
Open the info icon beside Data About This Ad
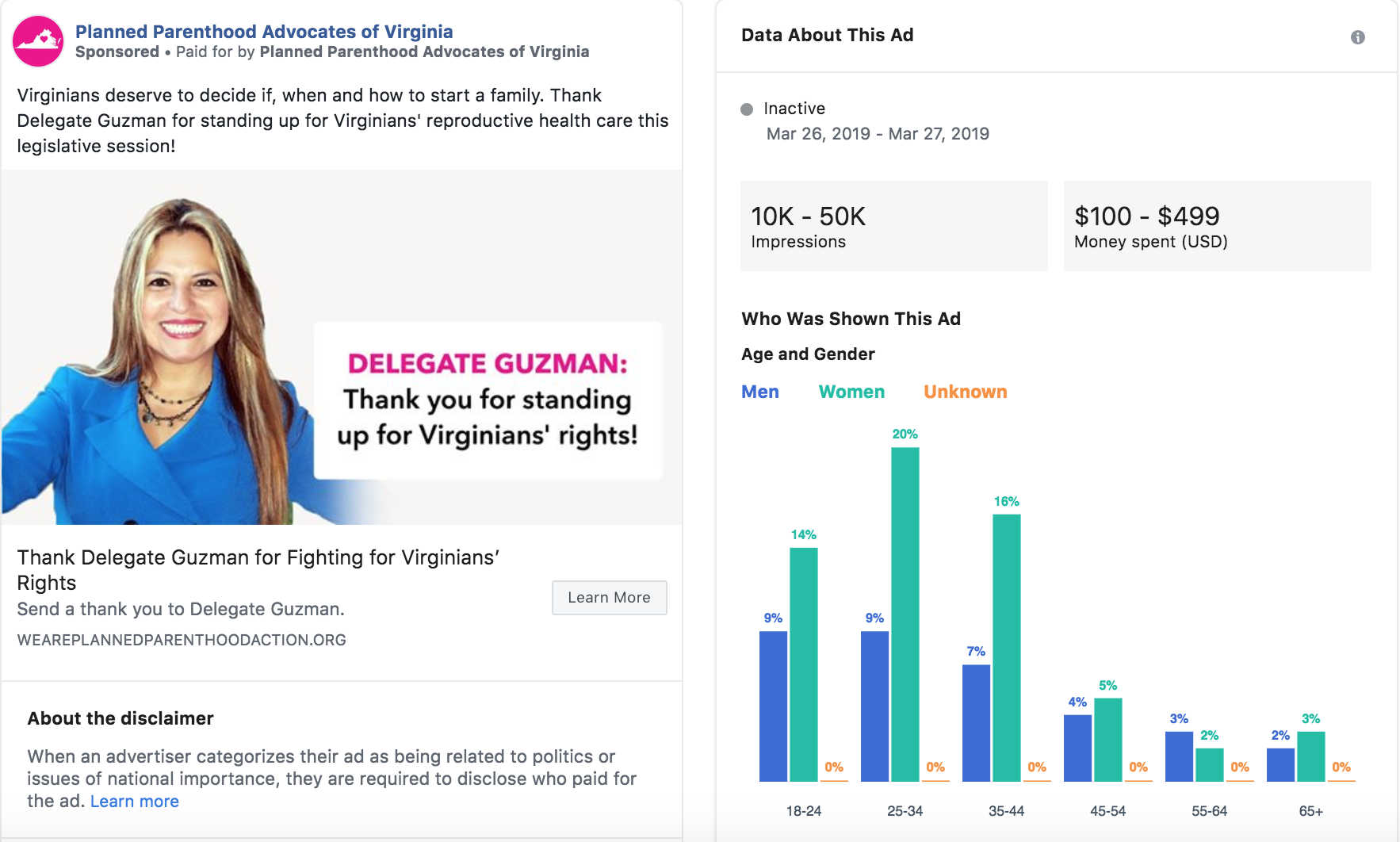(x=1357, y=37)
